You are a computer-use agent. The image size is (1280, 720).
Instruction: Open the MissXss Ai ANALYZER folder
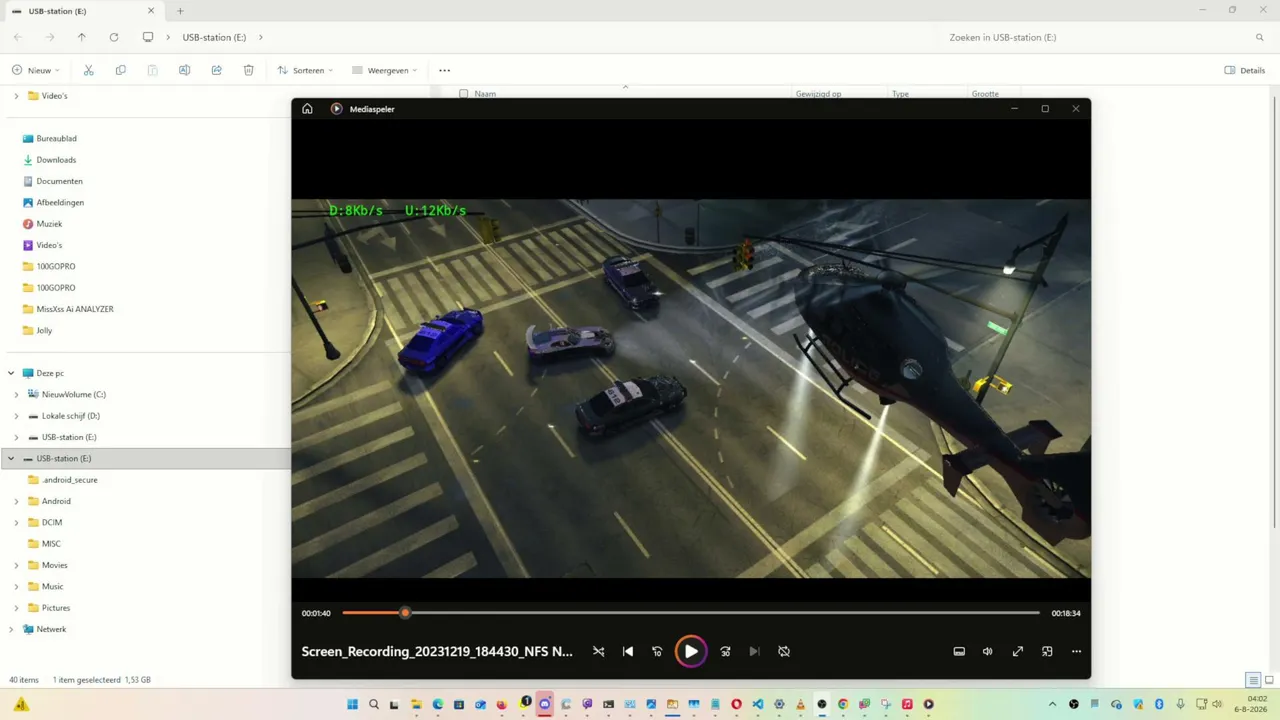pyautogui.click(x=75, y=309)
